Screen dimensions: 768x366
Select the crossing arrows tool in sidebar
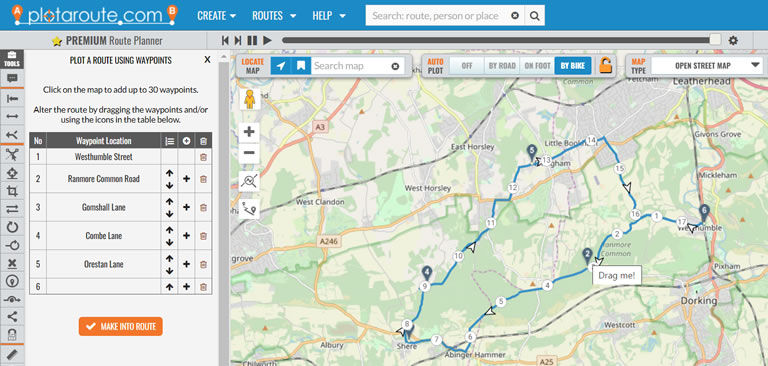12,155
